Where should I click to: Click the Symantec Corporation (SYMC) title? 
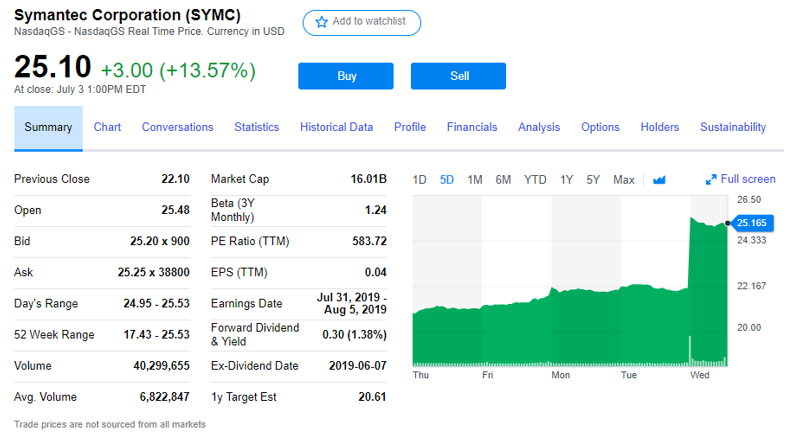coord(127,15)
